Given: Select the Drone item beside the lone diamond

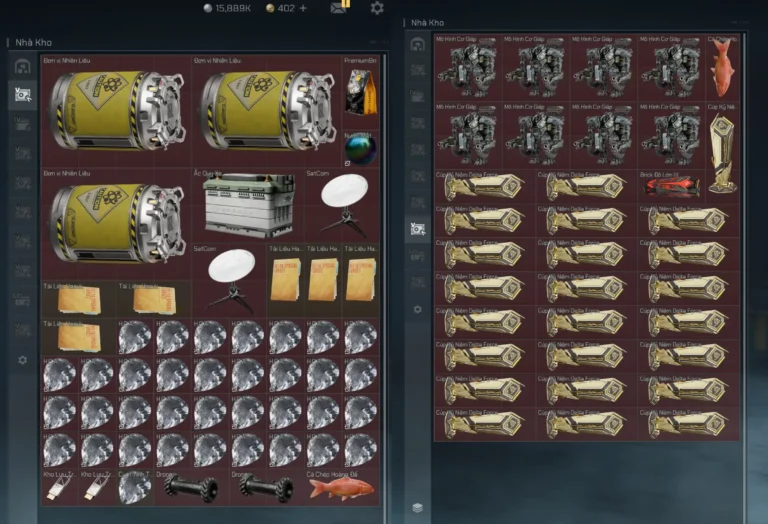Looking at the screenshot, I should (192, 488).
